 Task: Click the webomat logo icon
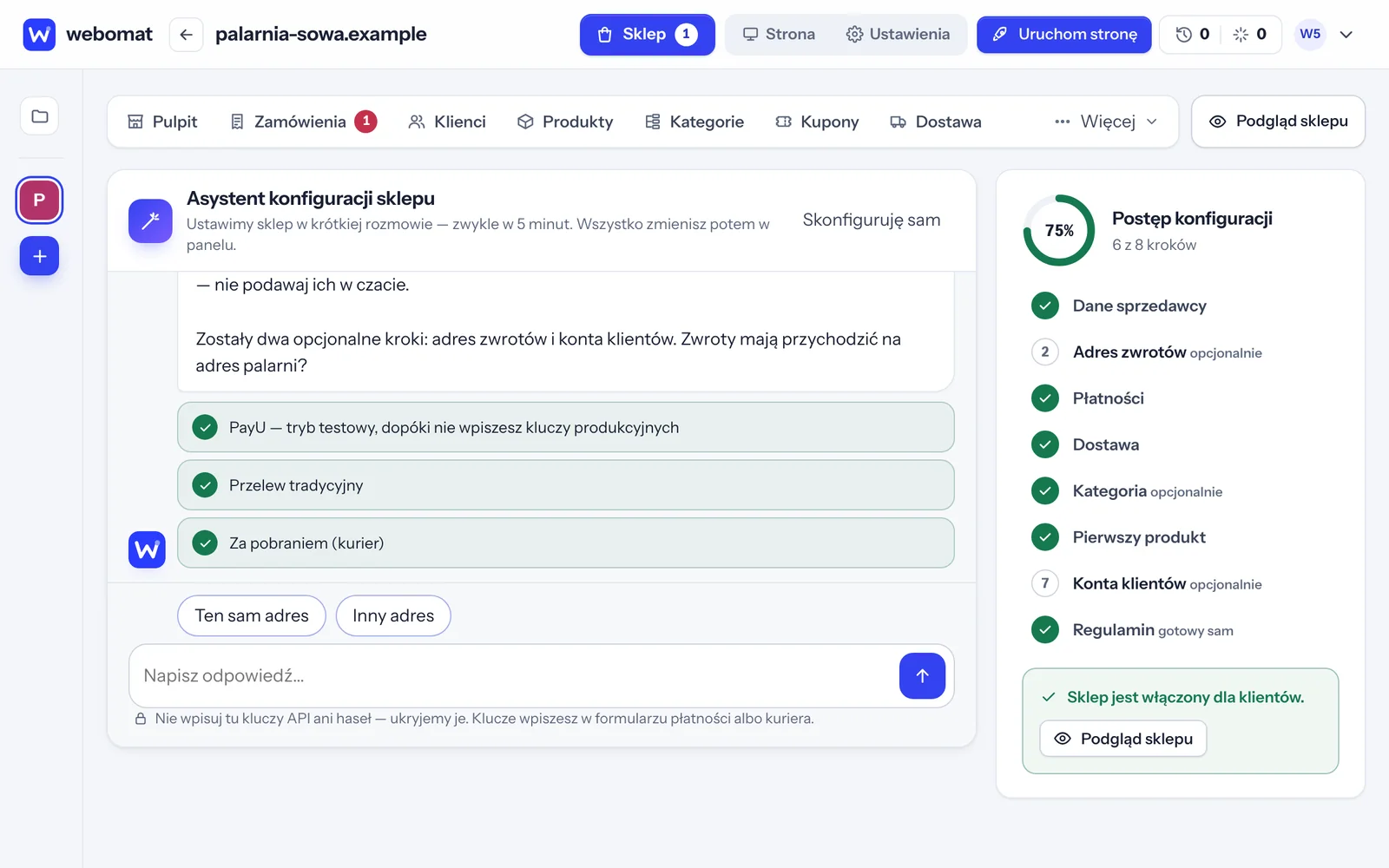tap(39, 35)
